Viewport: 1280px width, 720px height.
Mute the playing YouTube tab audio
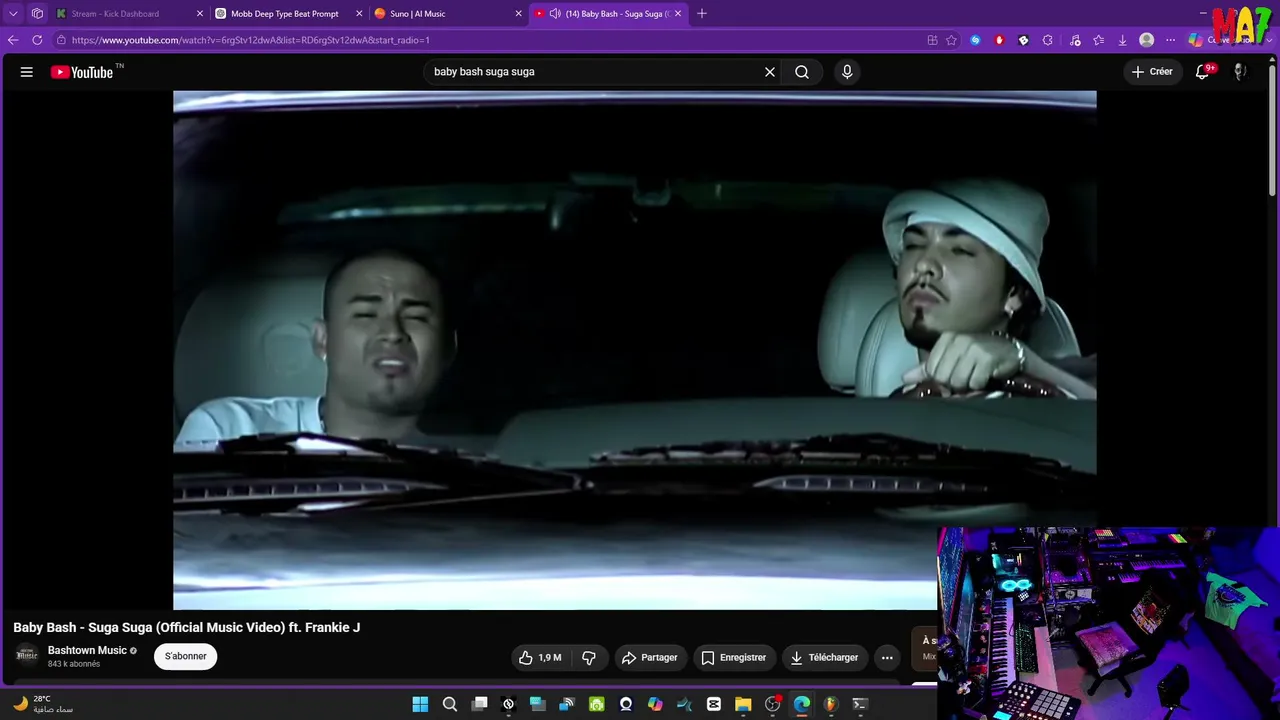tap(555, 14)
